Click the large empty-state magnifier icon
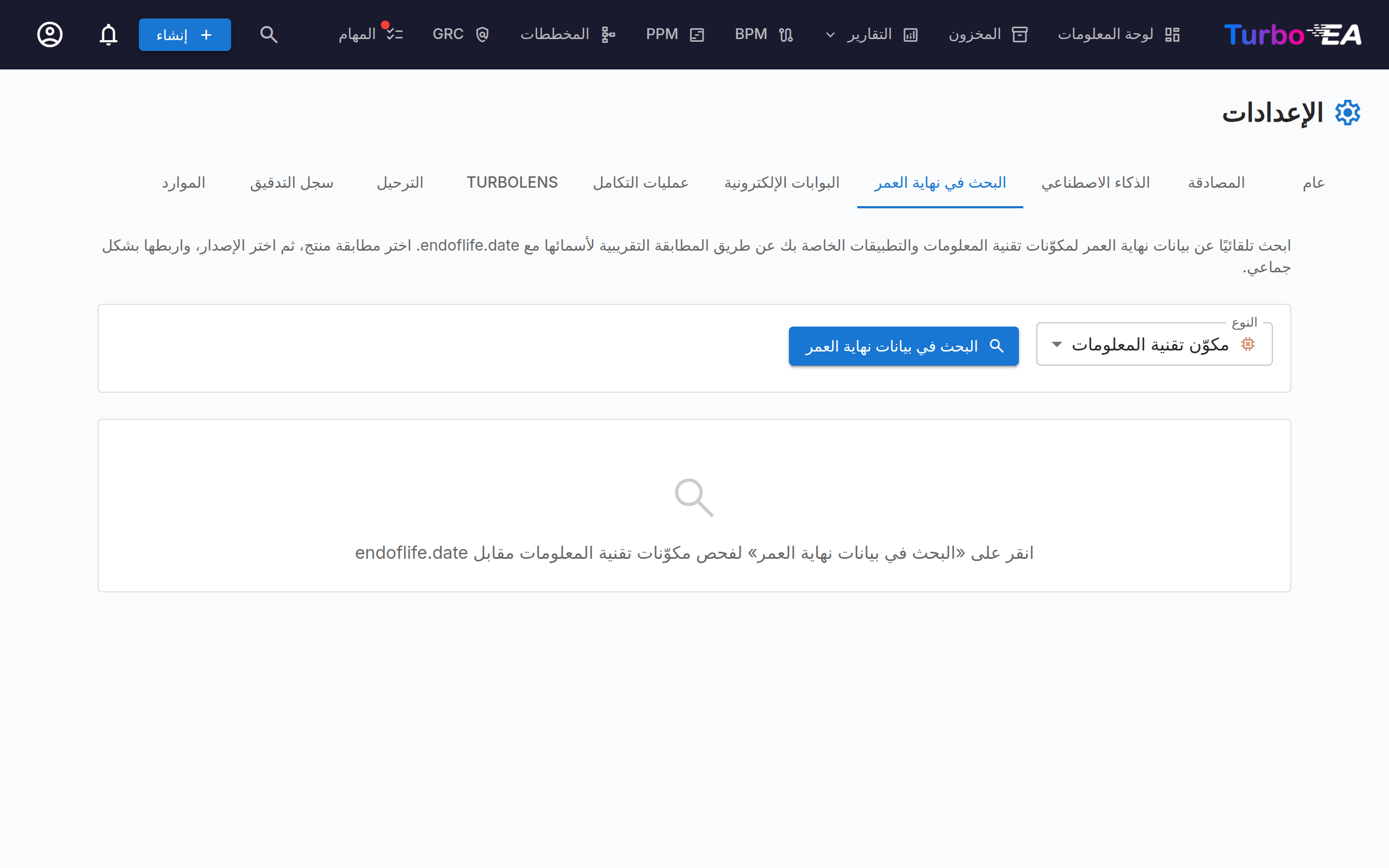Screen dimensions: 1389x868 coord(694,497)
